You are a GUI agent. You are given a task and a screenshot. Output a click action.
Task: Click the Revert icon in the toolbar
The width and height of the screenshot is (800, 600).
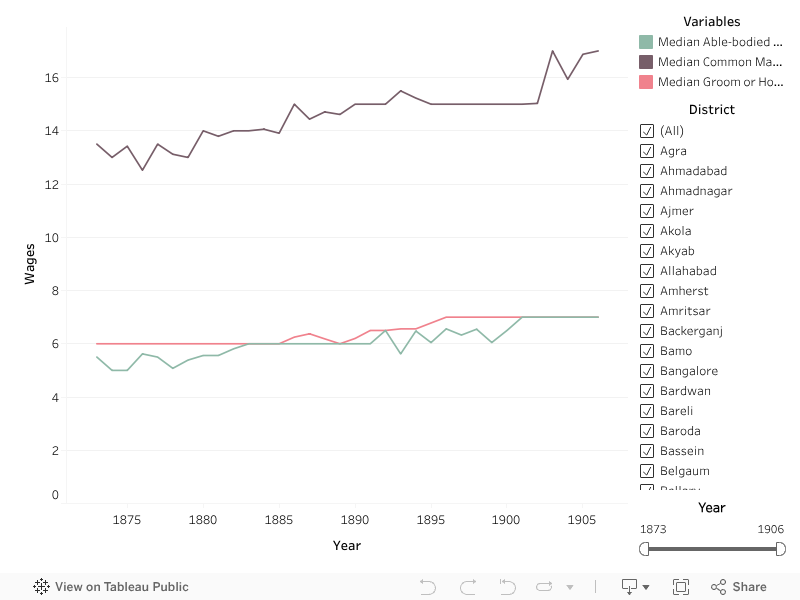point(506,587)
